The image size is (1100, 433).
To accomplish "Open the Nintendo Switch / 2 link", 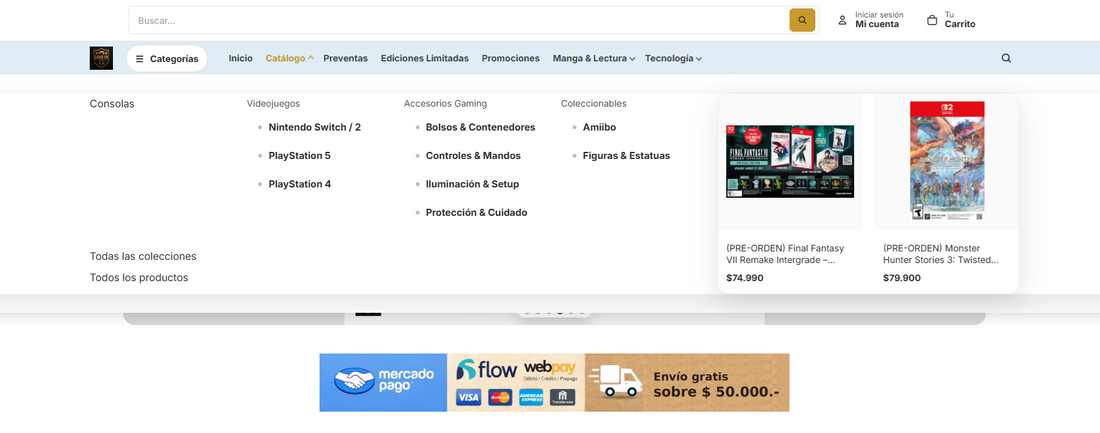I will pyautogui.click(x=314, y=127).
